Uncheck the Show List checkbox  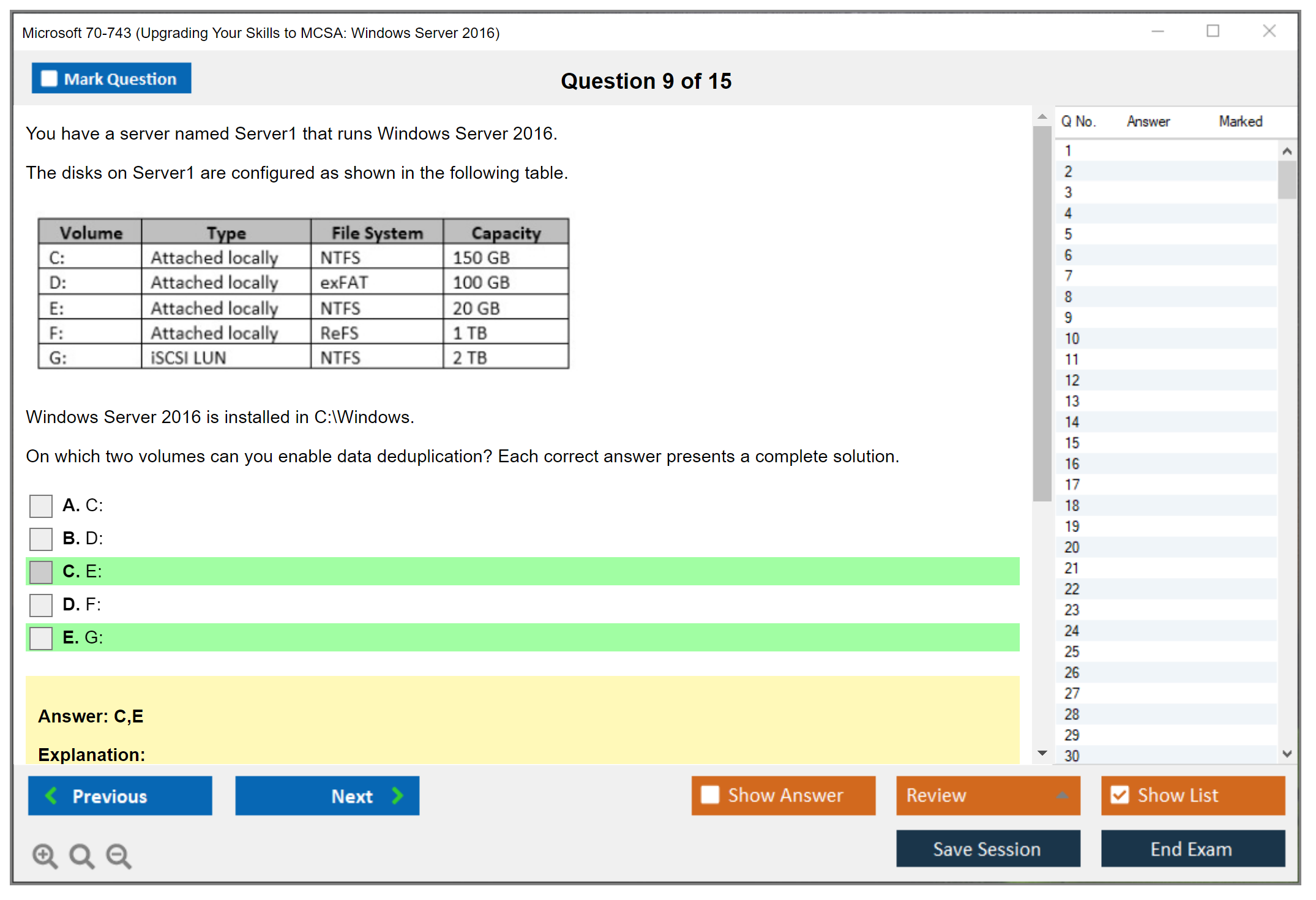1120,795
